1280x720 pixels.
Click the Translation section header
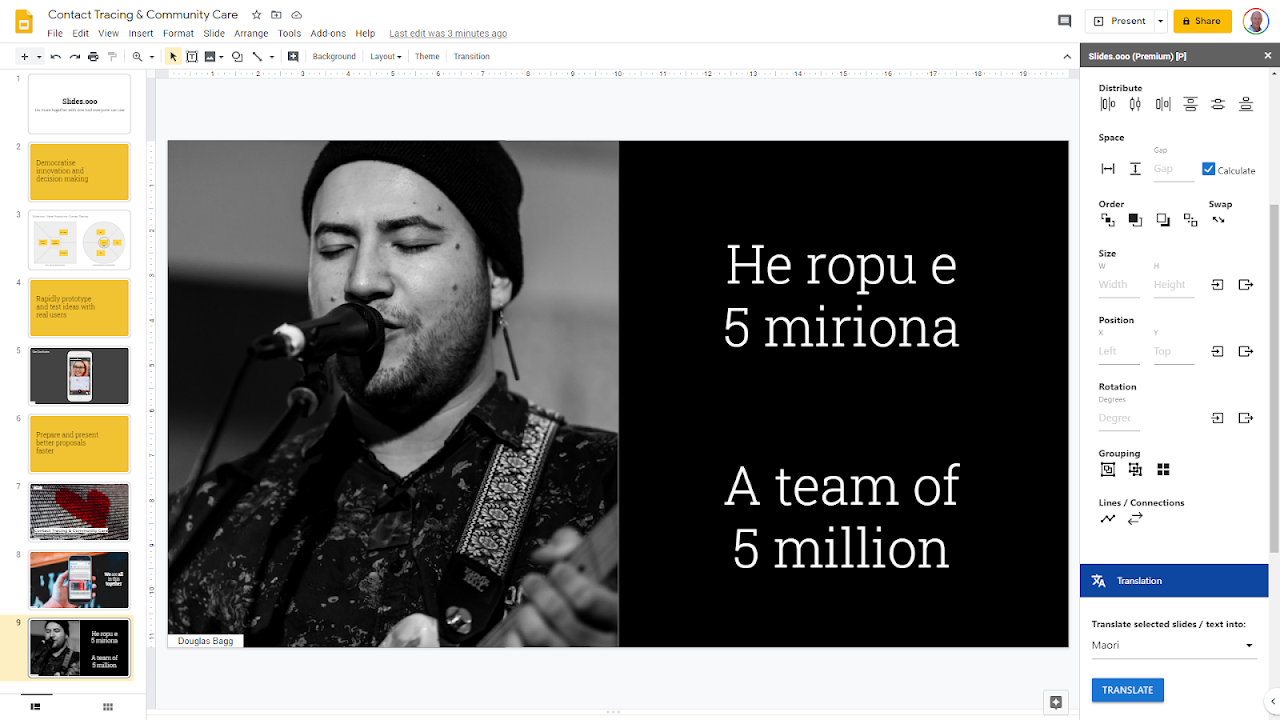click(1174, 580)
